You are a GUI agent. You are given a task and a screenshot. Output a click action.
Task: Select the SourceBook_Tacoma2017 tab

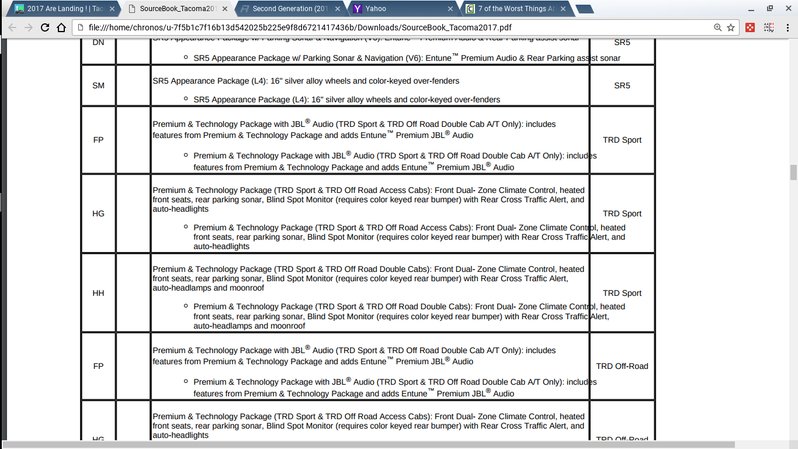click(177, 9)
